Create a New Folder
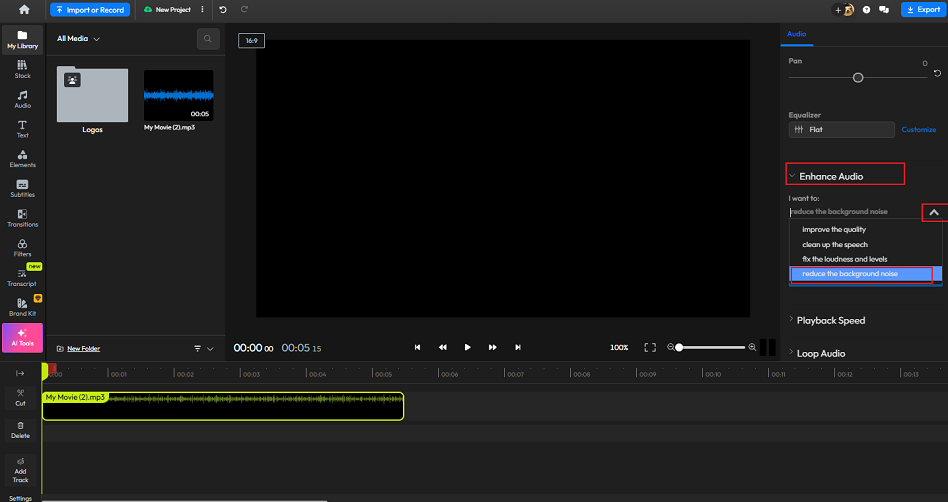The image size is (948, 502). [78, 348]
